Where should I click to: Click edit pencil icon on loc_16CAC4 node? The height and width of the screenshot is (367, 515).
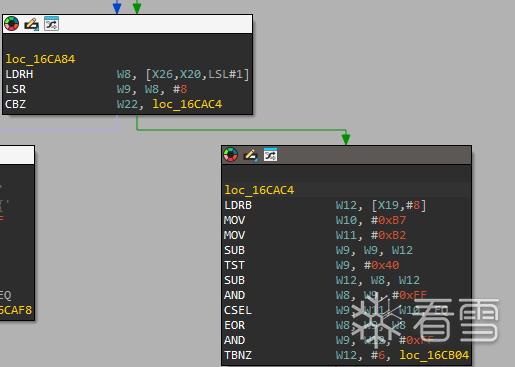point(251,155)
